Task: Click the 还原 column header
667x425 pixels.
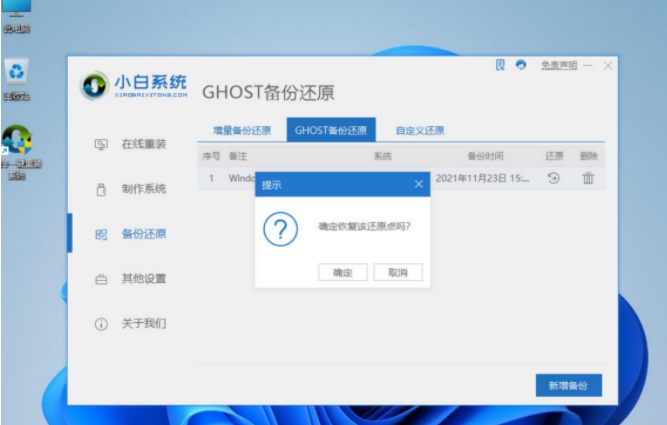Action: pyautogui.click(x=554, y=156)
